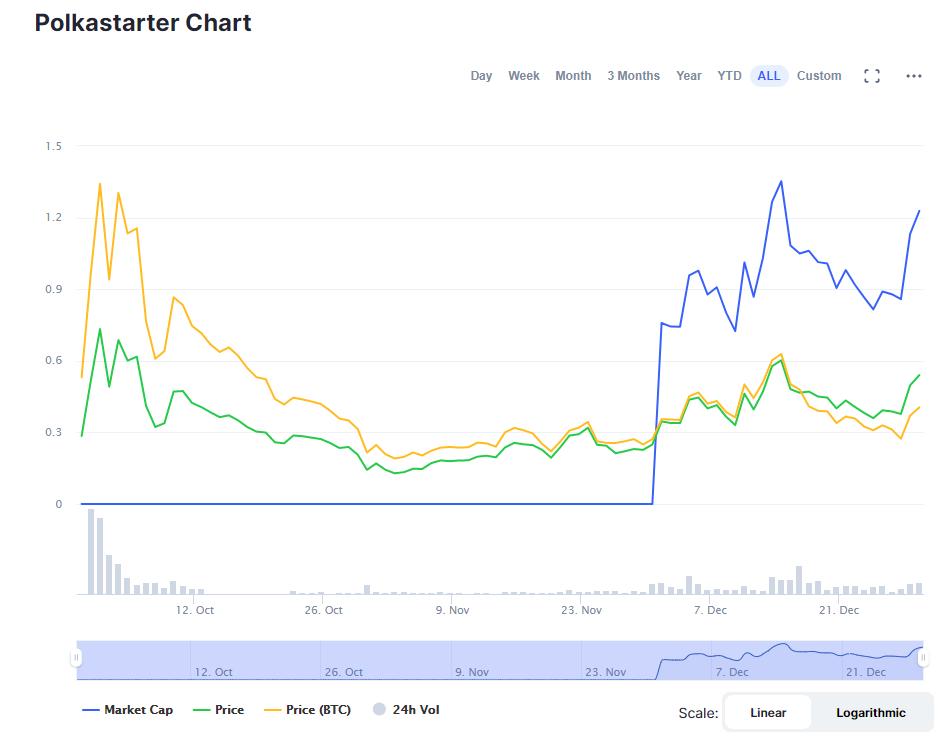Toggle the Price (BTC) legend series

(x=308, y=710)
